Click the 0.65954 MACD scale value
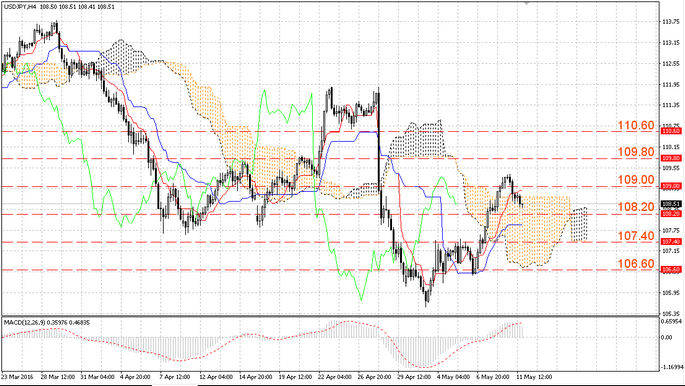The image size is (685, 386). click(671, 322)
